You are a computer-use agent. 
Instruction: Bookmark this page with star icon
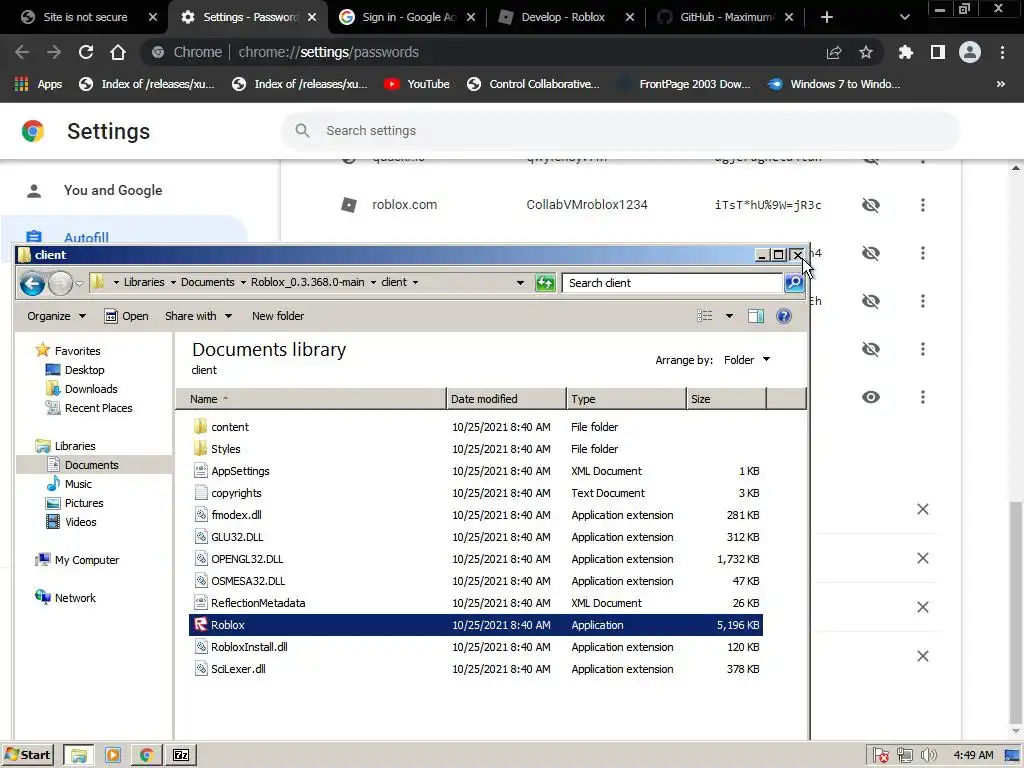[866, 52]
